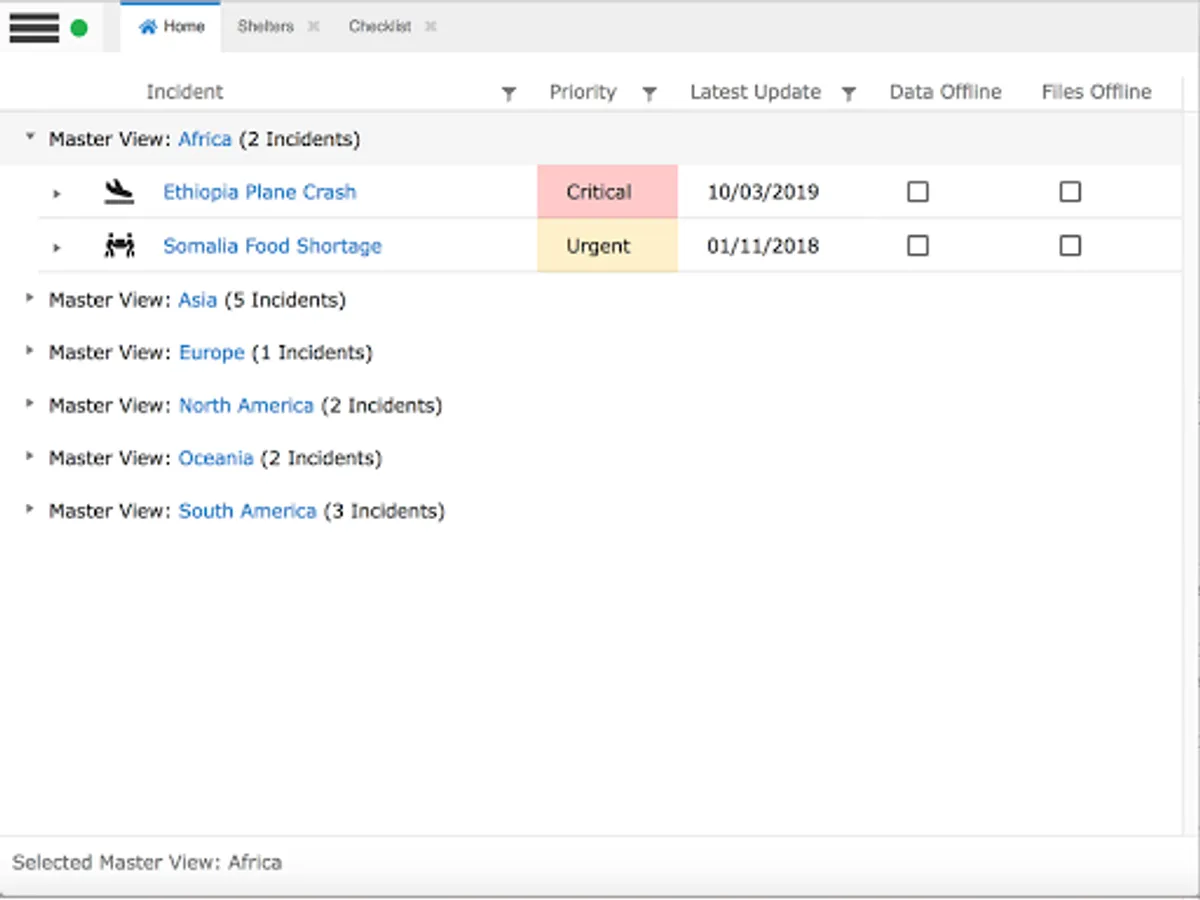Open the Asia master view link
Image resolution: width=1200 pixels, height=900 pixels.
click(198, 300)
